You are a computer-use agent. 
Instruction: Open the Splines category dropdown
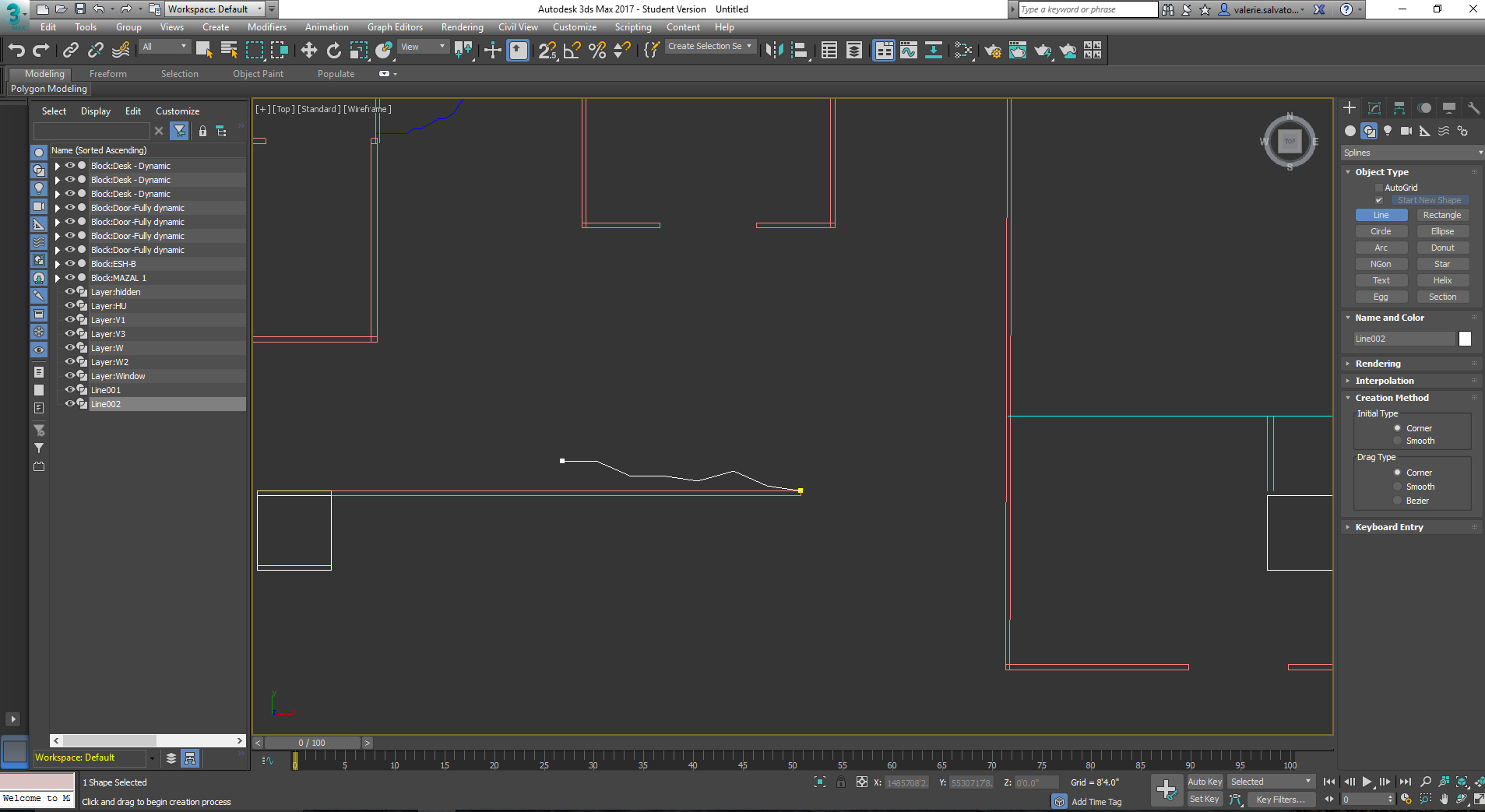tap(1412, 153)
